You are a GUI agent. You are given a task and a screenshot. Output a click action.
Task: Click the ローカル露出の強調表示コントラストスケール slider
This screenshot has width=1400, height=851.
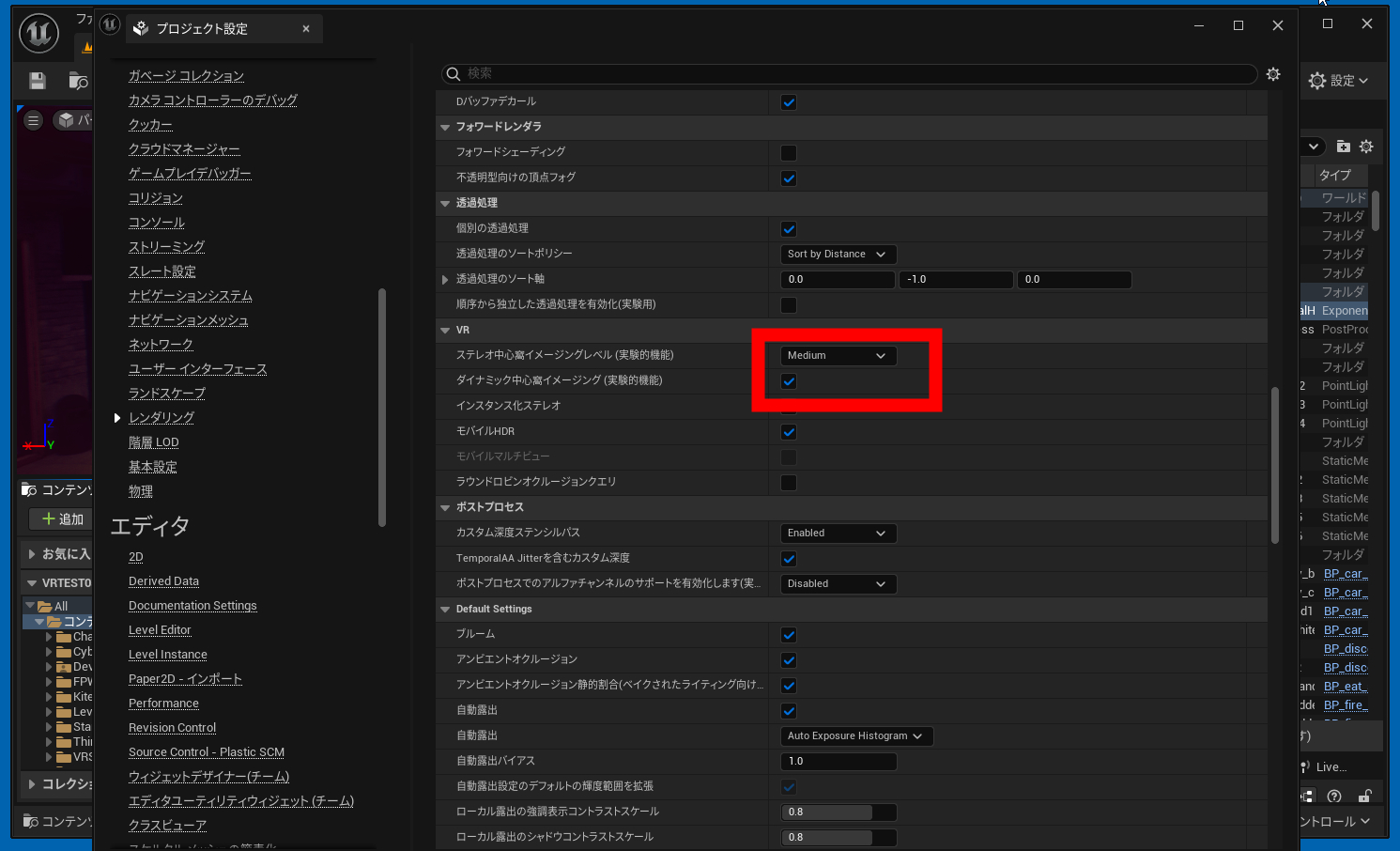tap(838, 812)
